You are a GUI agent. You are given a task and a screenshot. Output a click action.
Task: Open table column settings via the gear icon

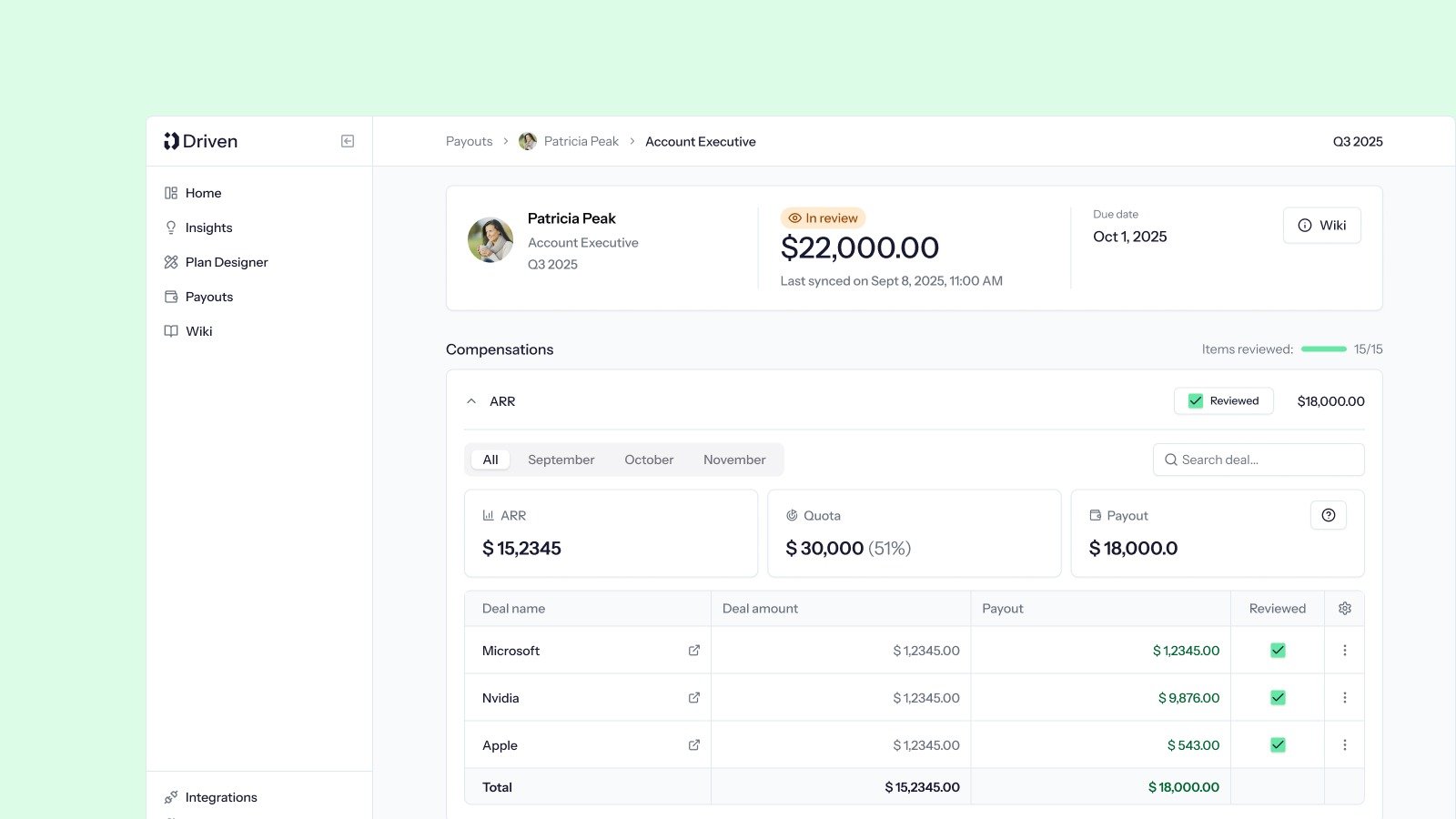click(x=1344, y=608)
